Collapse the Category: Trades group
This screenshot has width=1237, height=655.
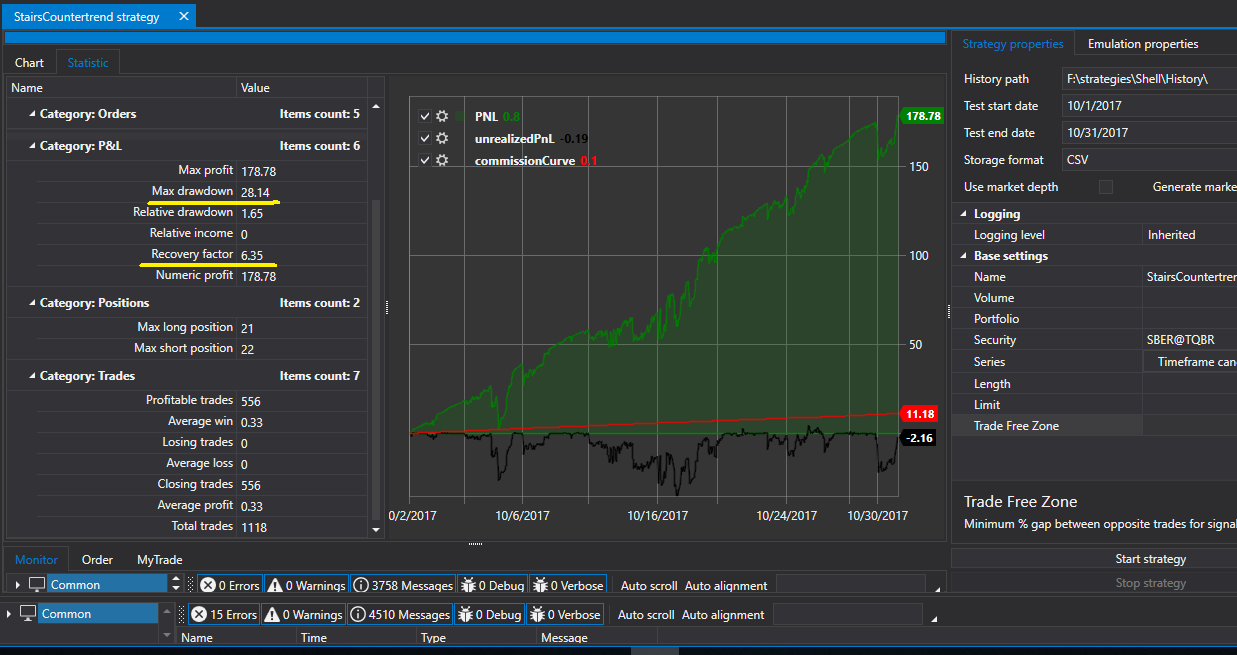click(x=32, y=376)
